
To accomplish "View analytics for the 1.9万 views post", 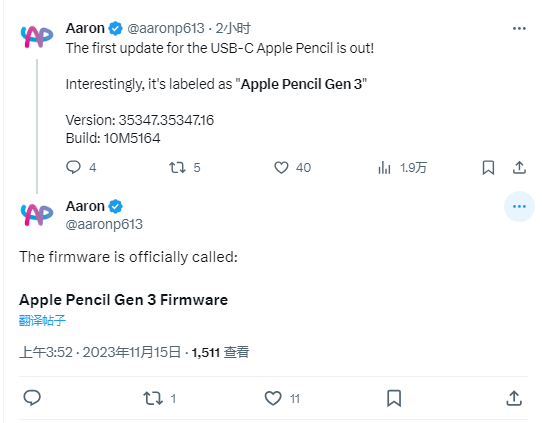I will click(384, 168).
